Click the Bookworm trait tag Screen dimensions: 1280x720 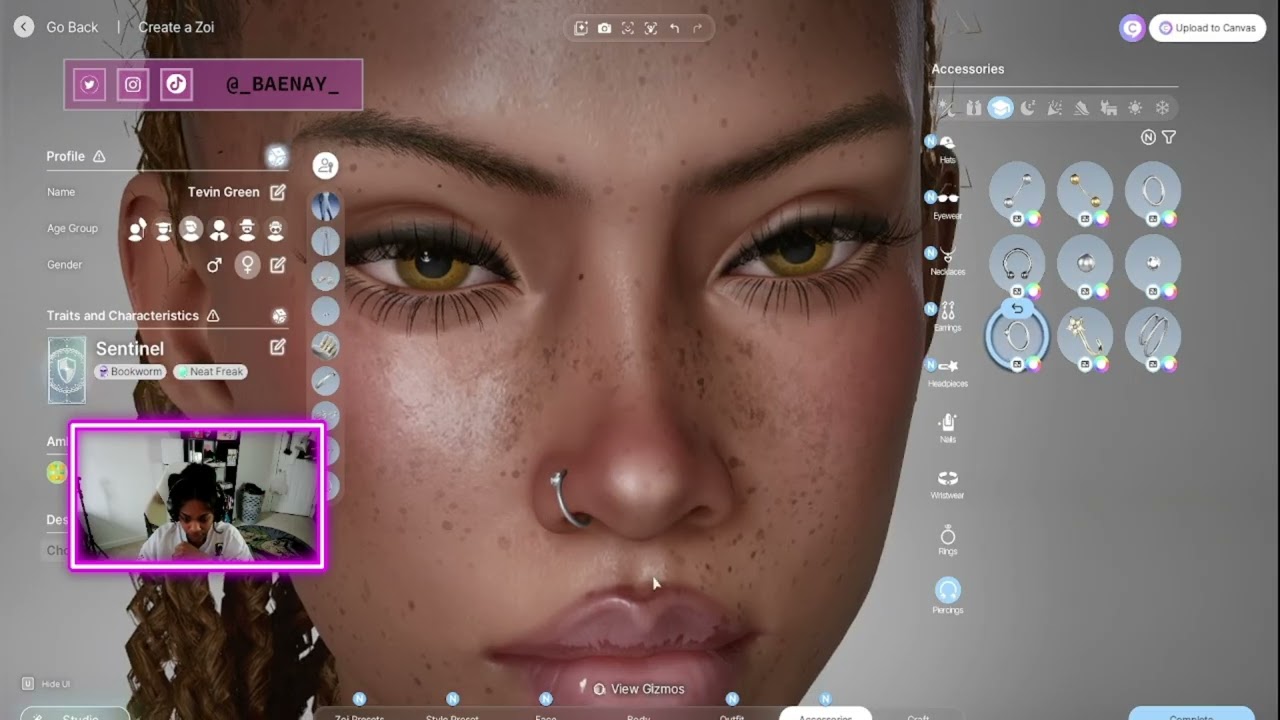coord(130,372)
